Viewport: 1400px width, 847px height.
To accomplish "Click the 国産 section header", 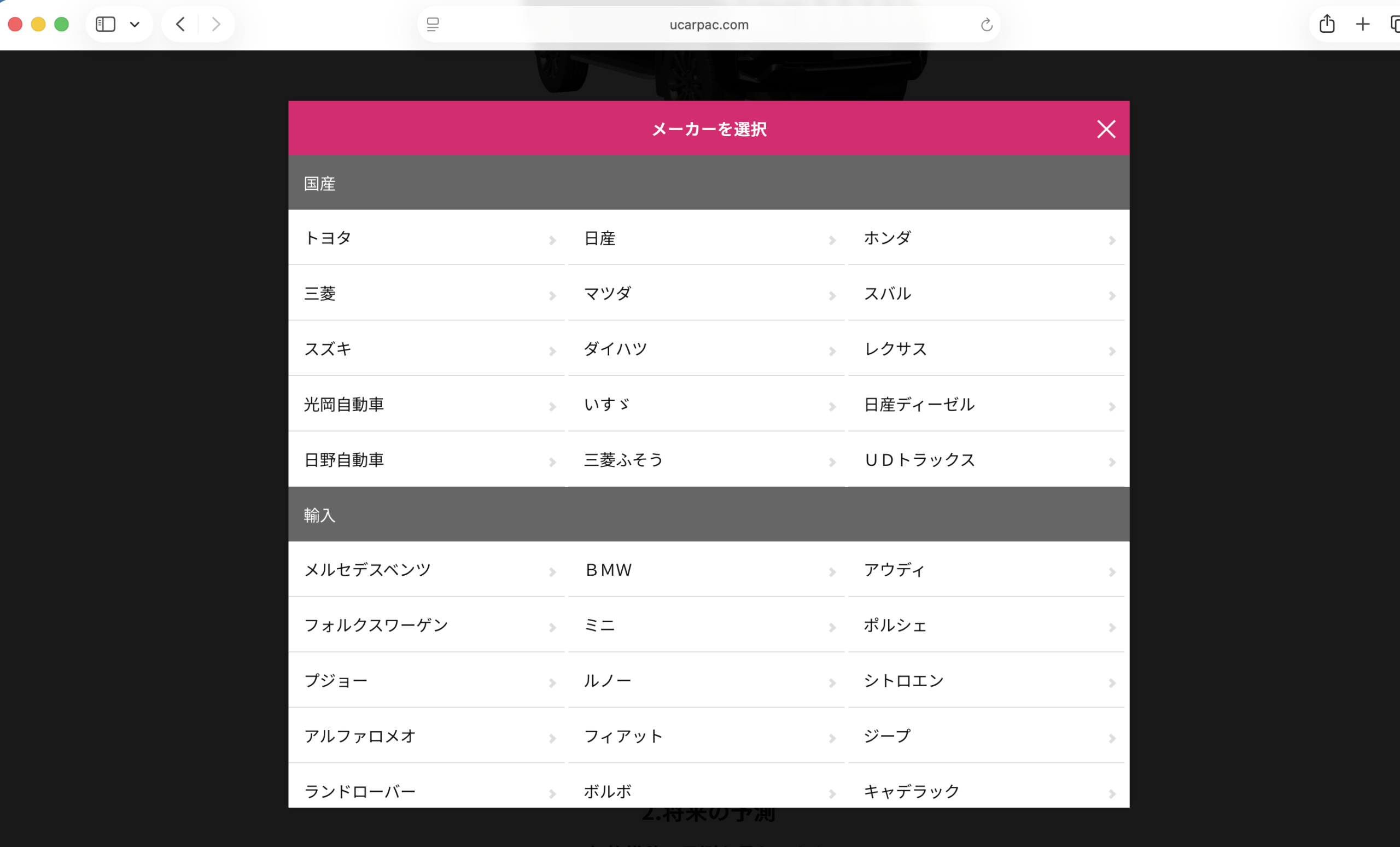I will [709, 184].
